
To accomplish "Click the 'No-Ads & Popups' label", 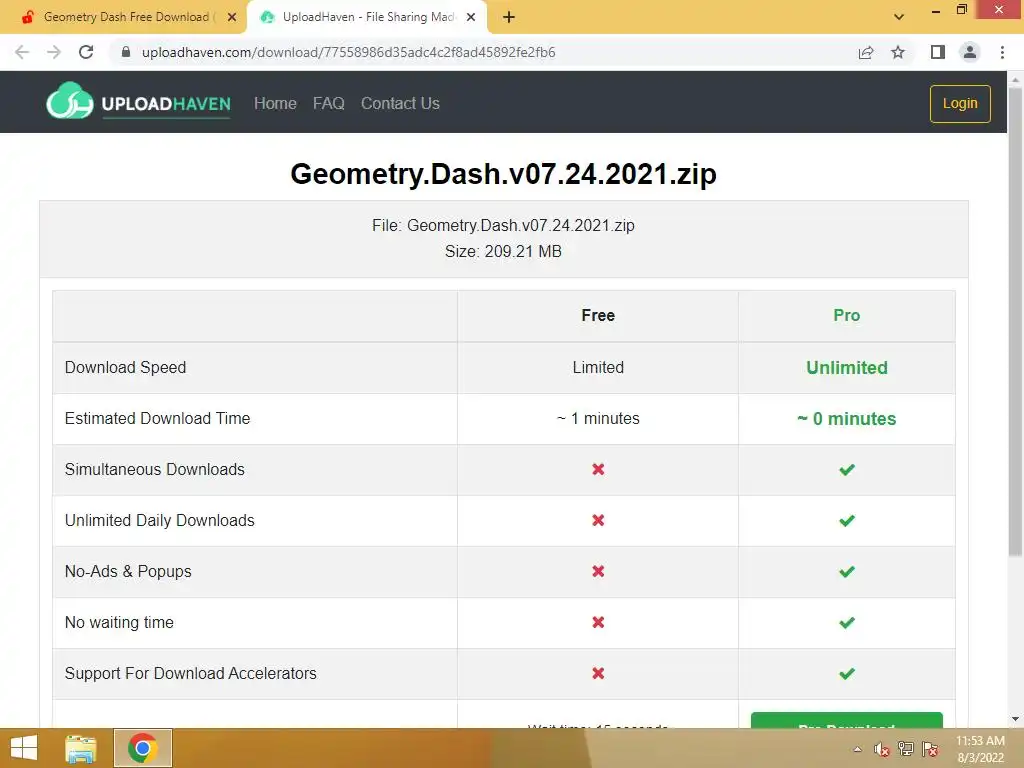I will coord(128,571).
